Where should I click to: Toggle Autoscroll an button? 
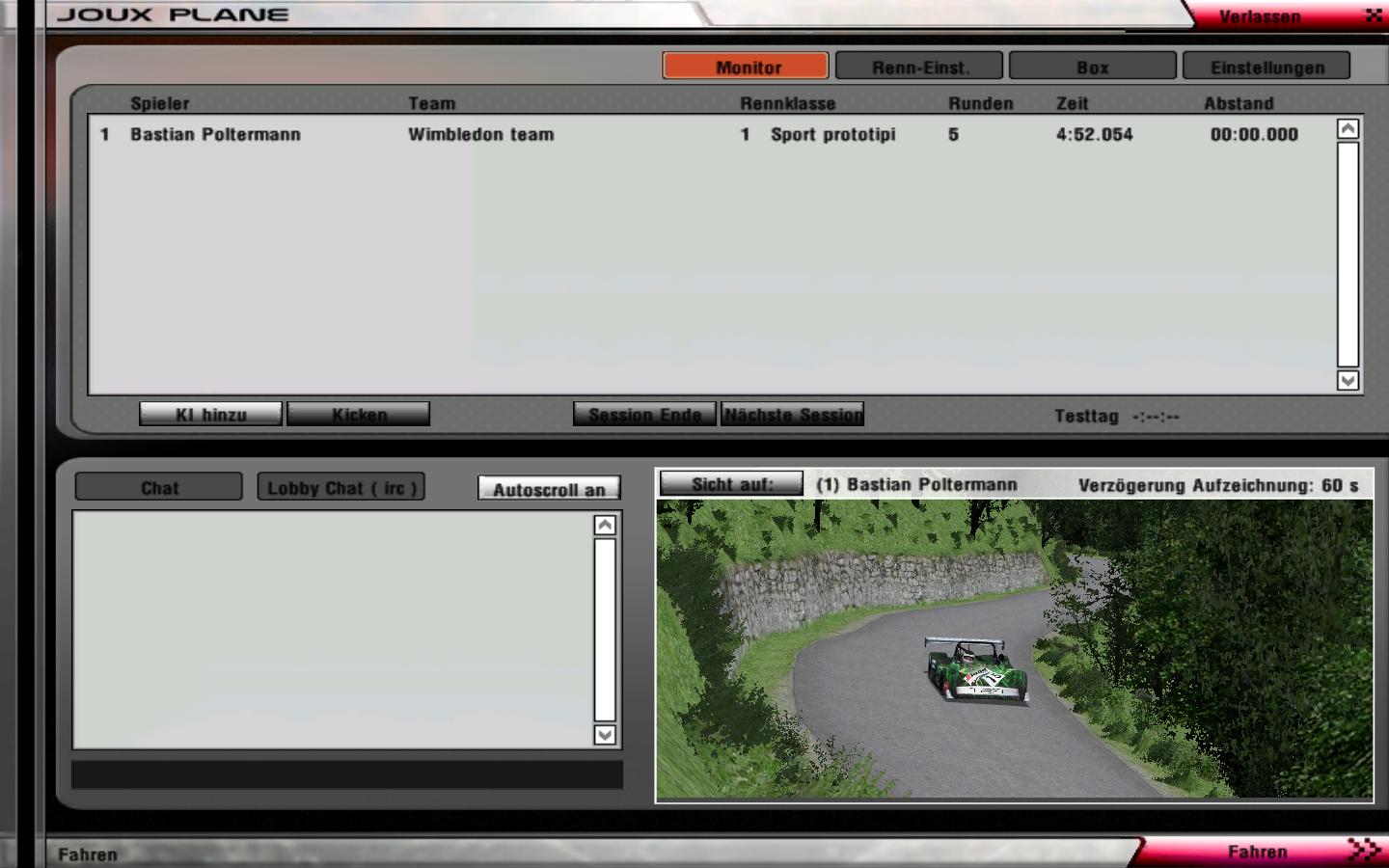pos(549,489)
